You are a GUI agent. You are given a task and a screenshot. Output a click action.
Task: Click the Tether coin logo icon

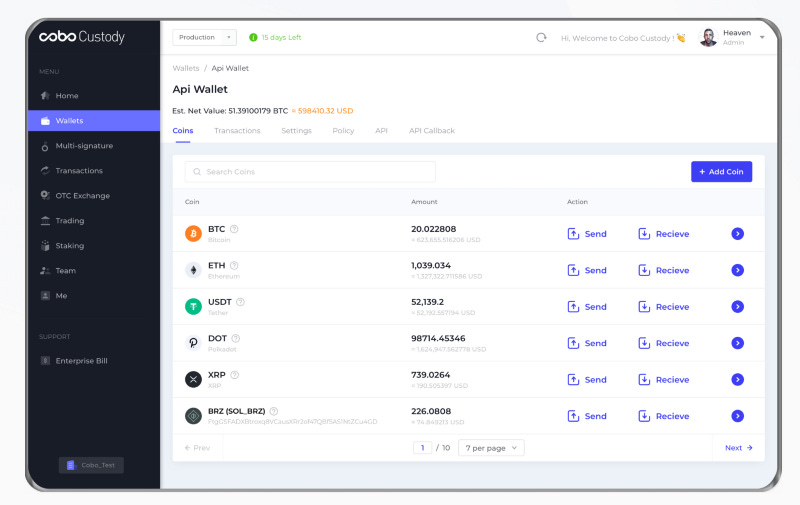tap(193, 307)
